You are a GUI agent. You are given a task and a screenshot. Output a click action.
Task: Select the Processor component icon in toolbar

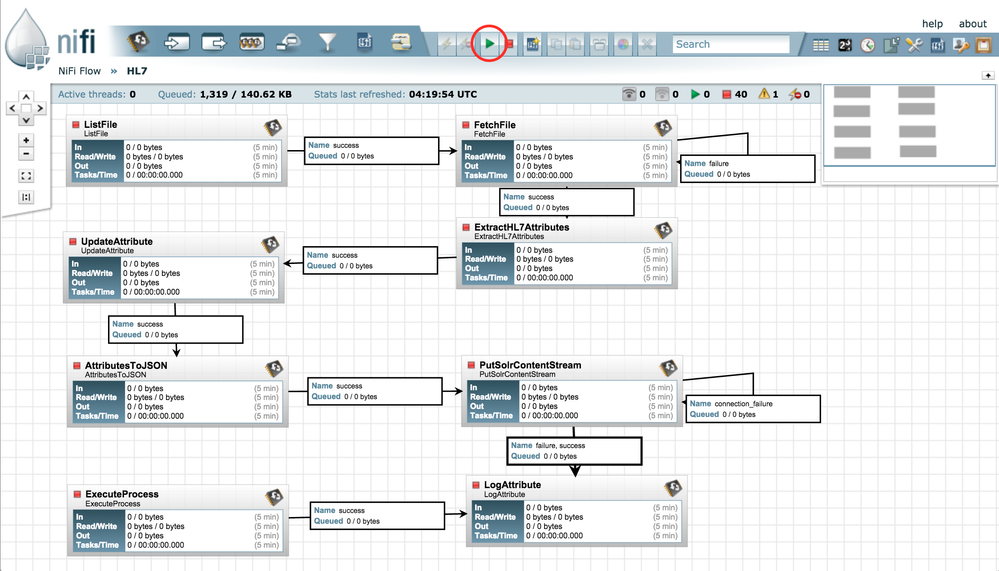(x=138, y=42)
